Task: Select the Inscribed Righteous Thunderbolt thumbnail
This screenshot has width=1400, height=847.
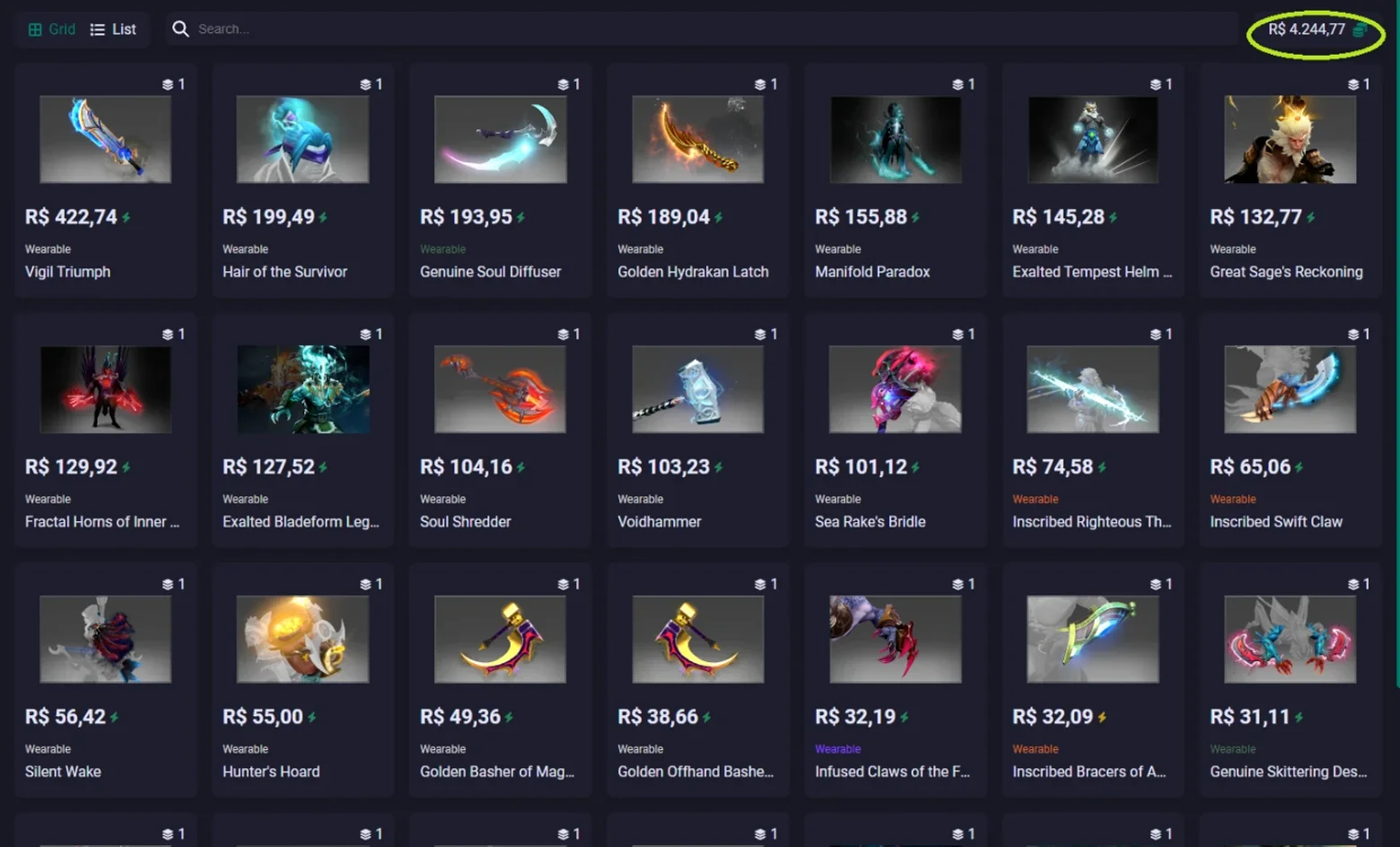Action: (x=1093, y=390)
